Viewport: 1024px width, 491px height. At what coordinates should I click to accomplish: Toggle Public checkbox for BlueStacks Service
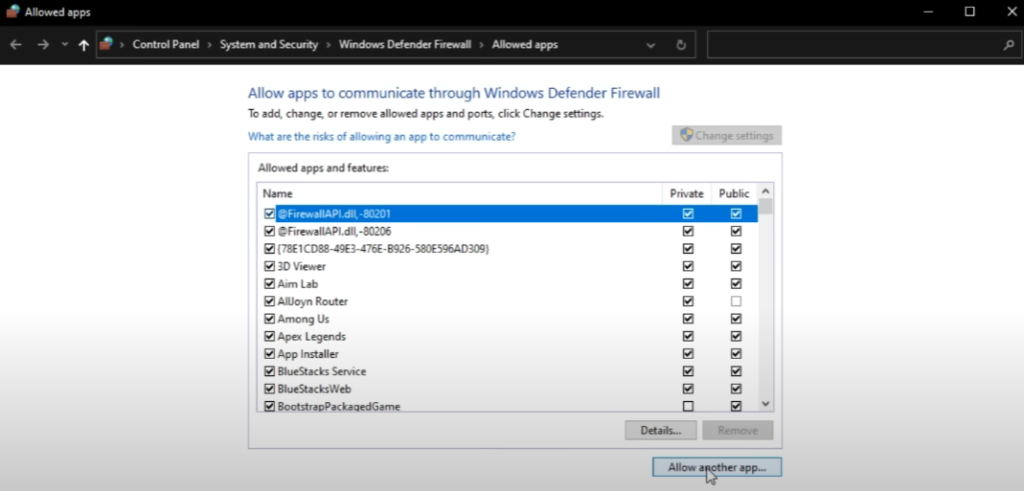[x=736, y=372]
